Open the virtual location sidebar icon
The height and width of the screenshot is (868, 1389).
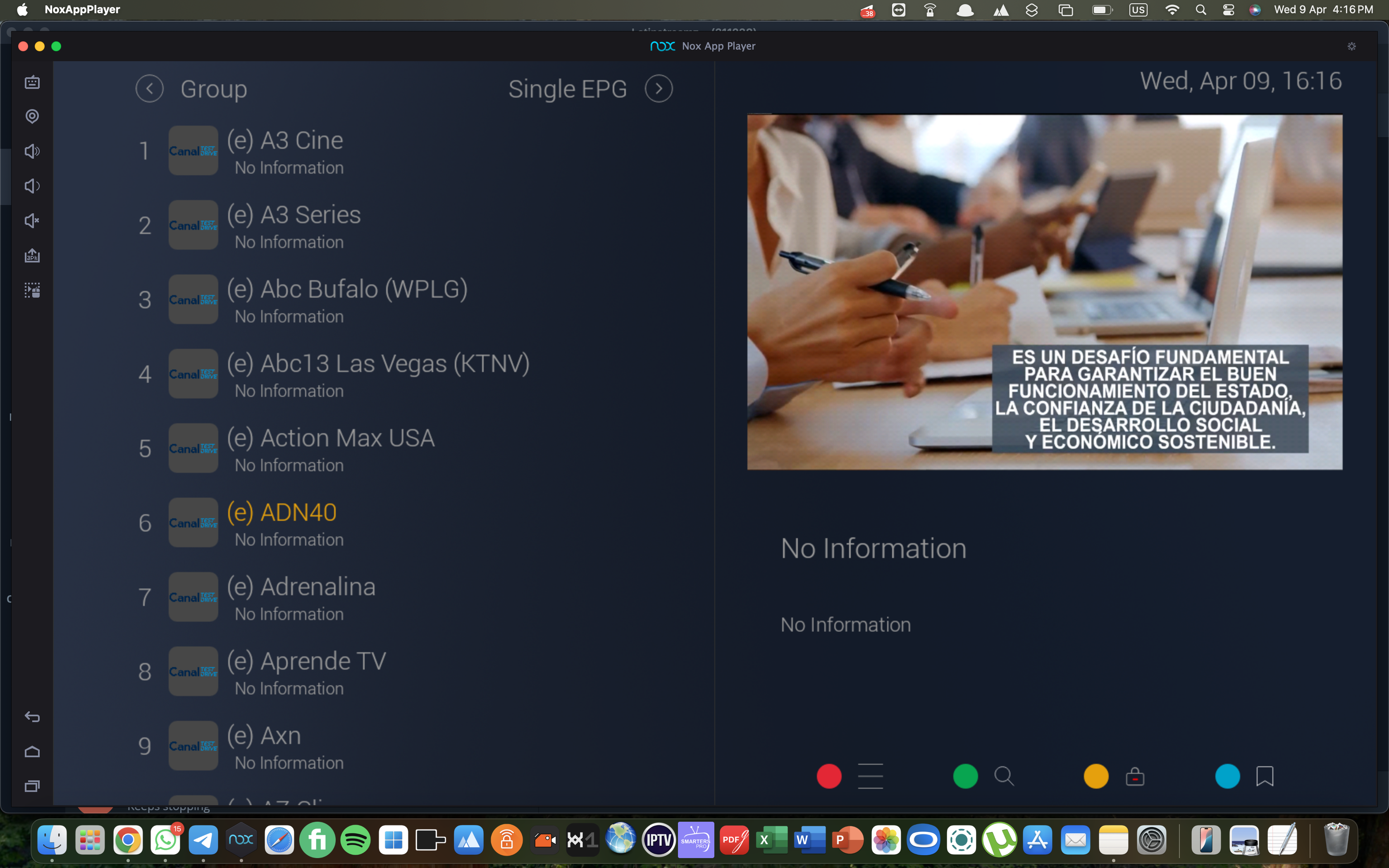coord(32,117)
